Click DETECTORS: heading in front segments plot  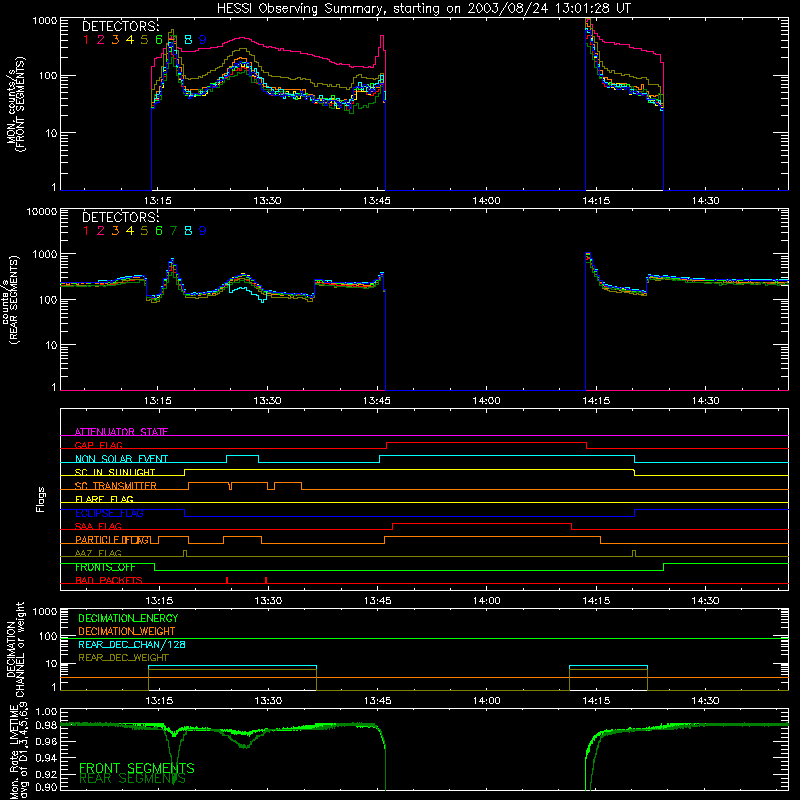point(120,26)
